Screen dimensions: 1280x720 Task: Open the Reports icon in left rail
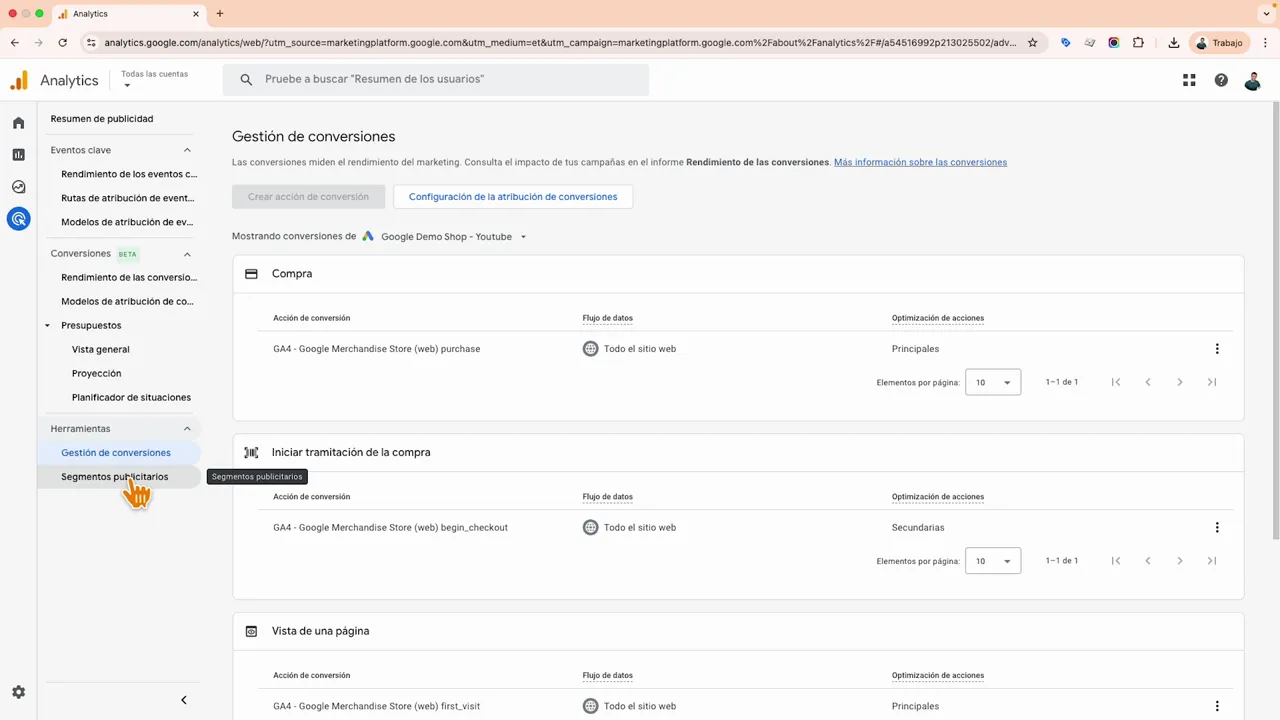18,155
